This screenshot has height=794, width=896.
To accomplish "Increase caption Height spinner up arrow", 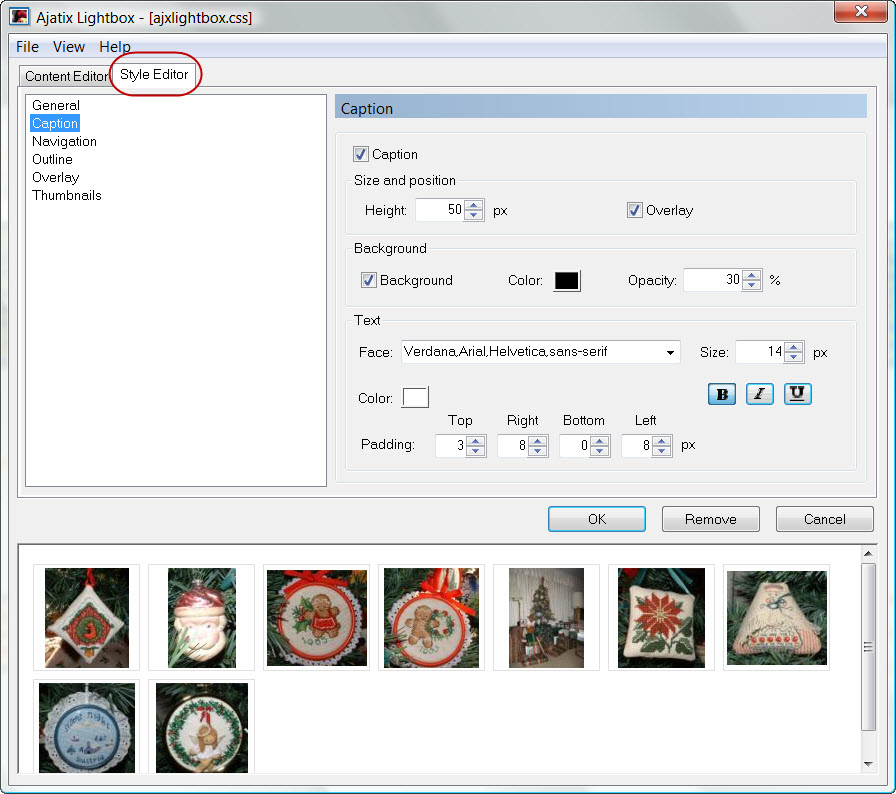I will [x=474, y=205].
